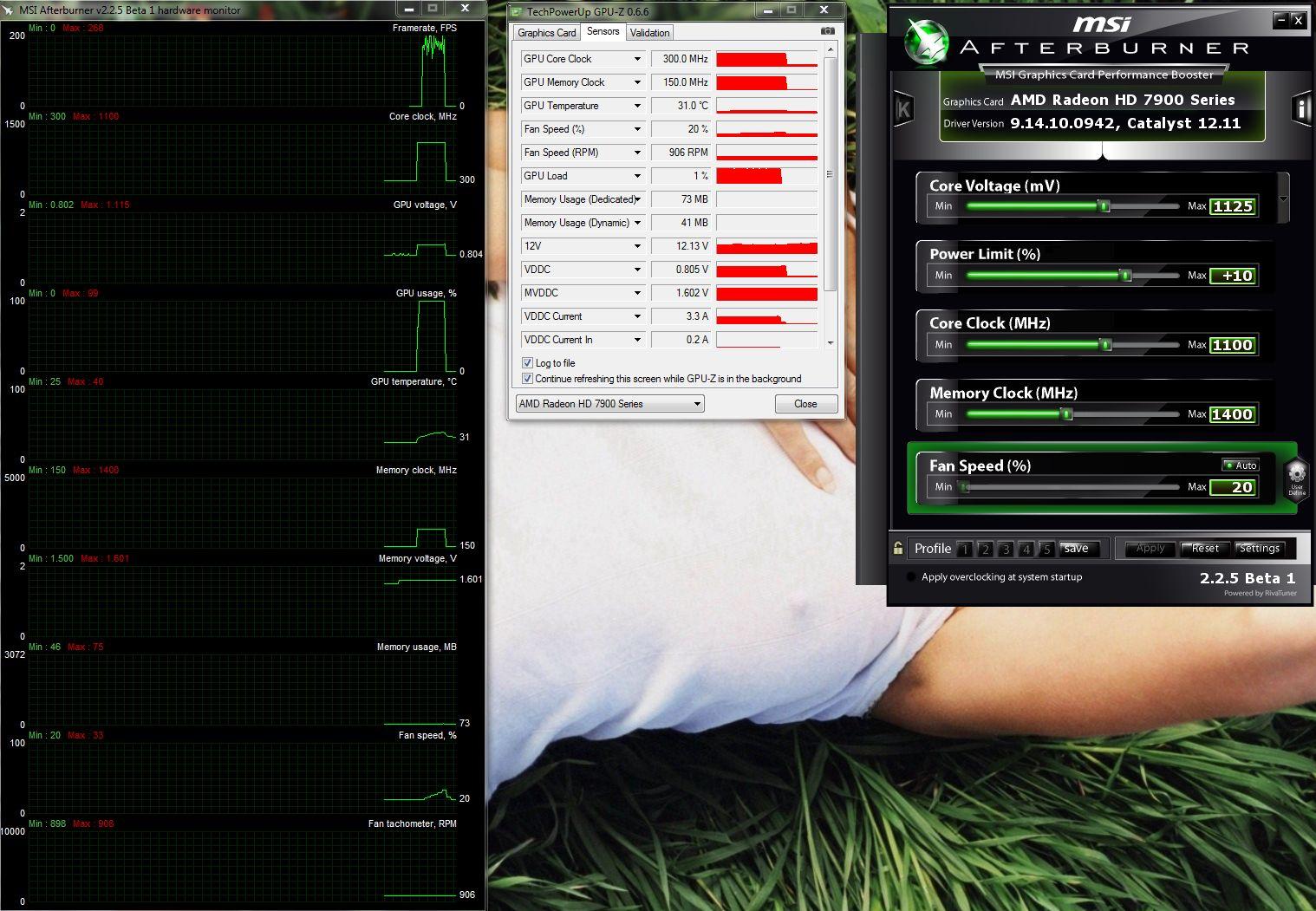This screenshot has height=911, width=1316.
Task: Uncheck Log to file in GPU-Z
Action: point(527,363)
